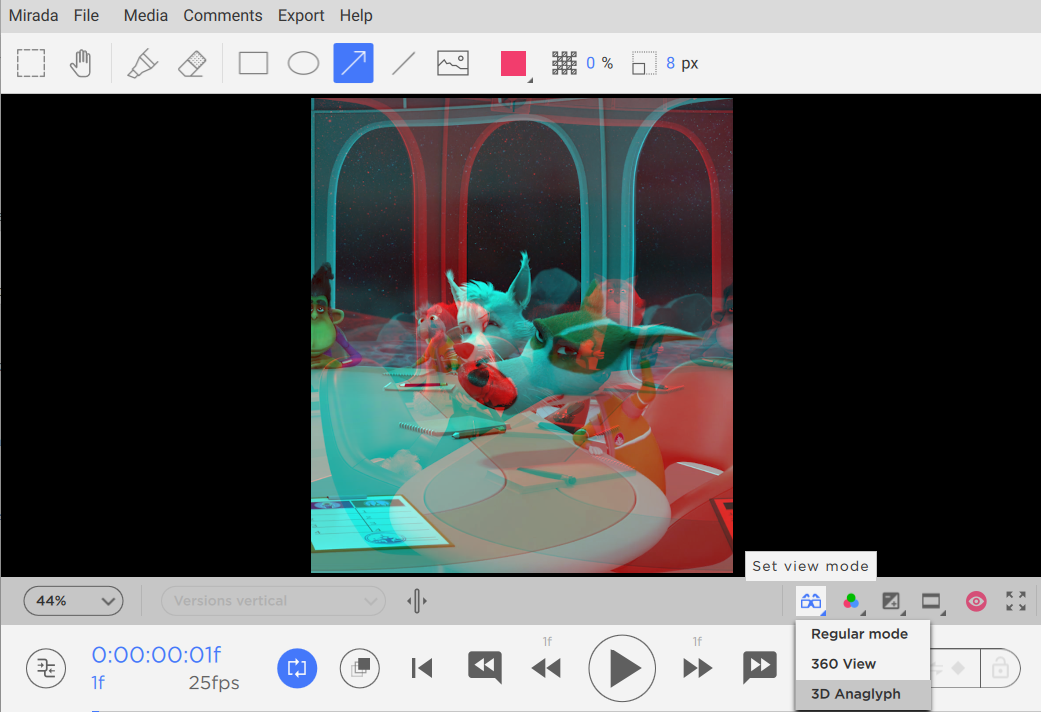
Task: Activate the hand pan tool
Action: [x=80, y=63]
